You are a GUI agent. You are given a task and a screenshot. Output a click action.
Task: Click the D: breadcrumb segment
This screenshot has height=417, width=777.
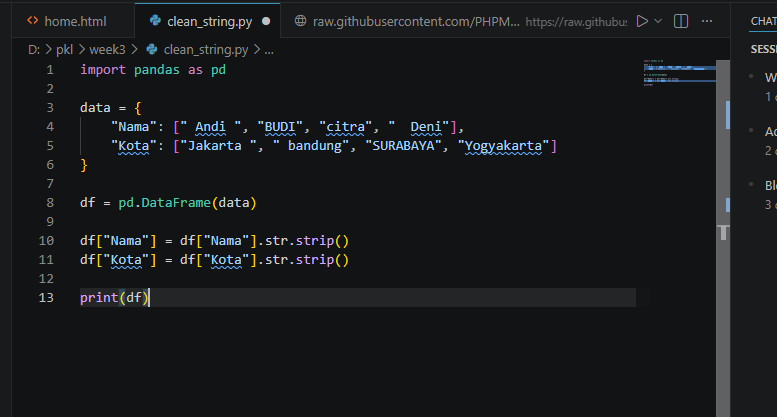point(34,50)
